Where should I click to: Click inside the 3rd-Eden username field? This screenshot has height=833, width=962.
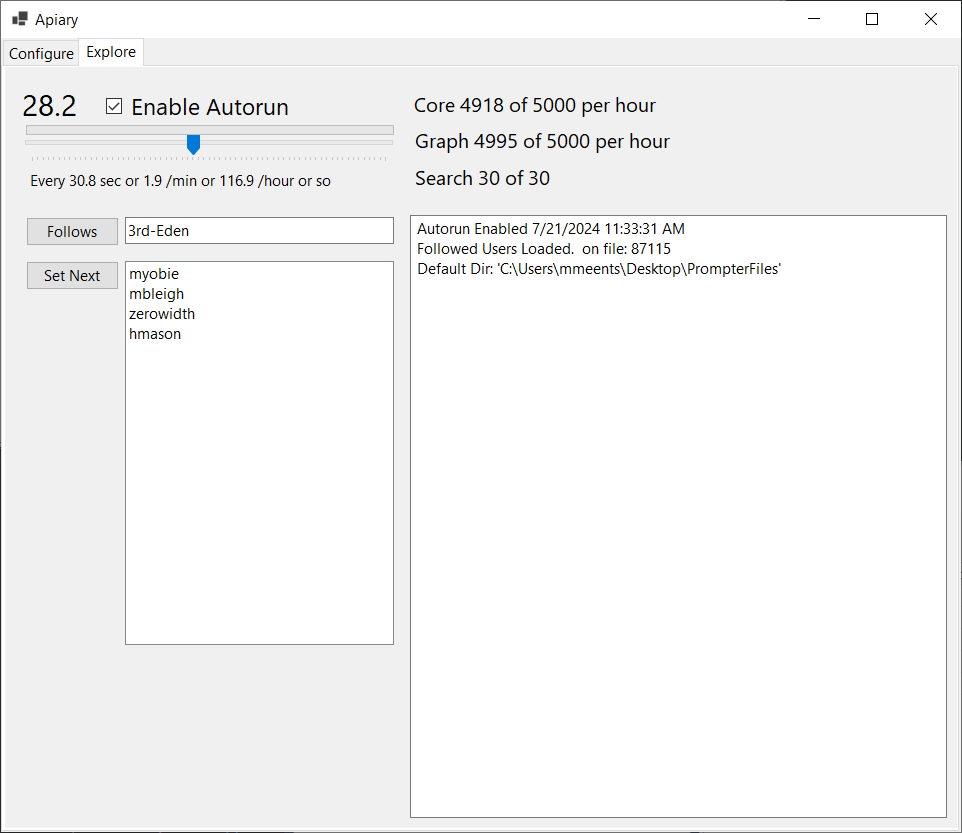coord(259,230)
